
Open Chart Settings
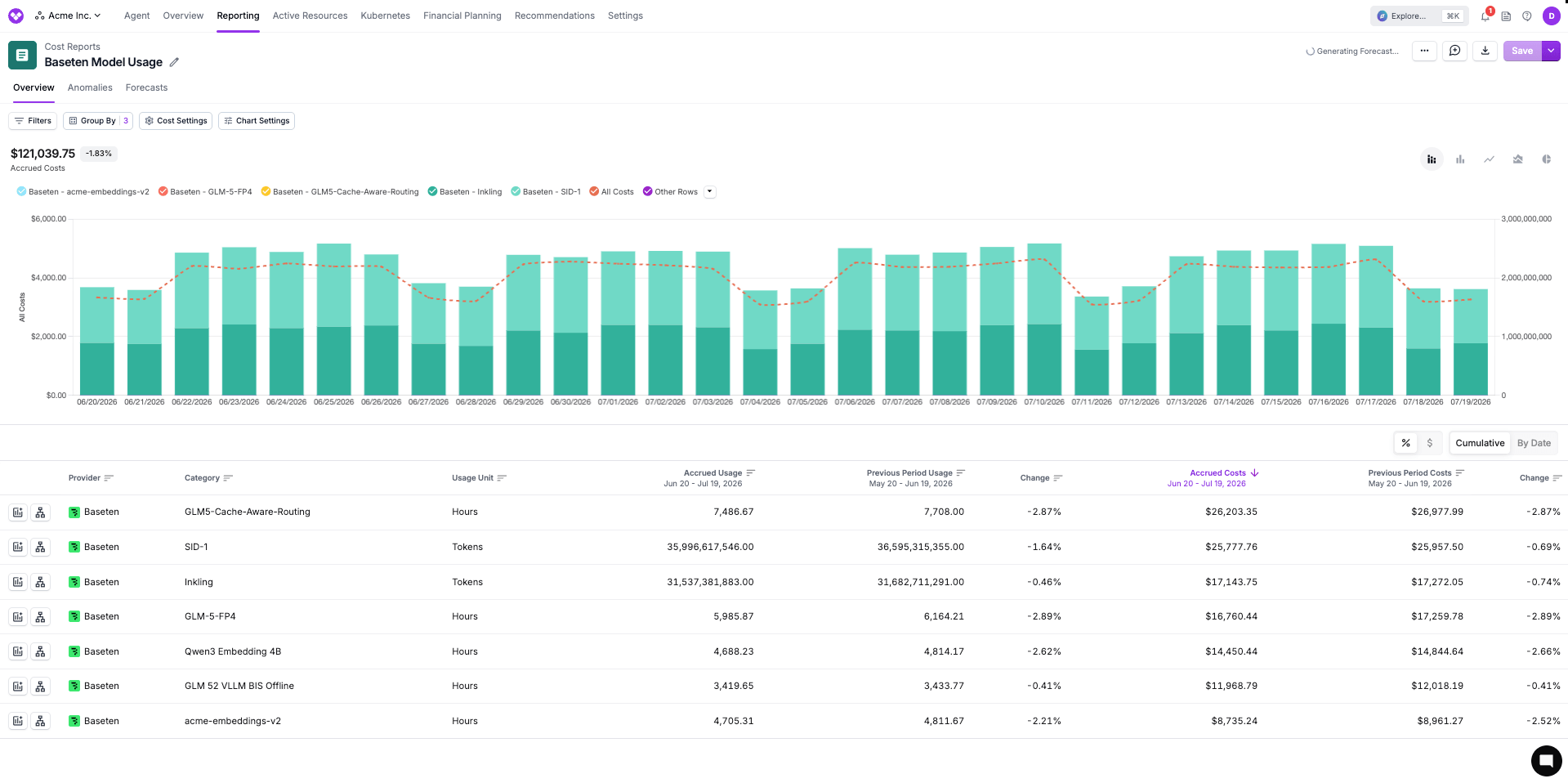[257, 121]
